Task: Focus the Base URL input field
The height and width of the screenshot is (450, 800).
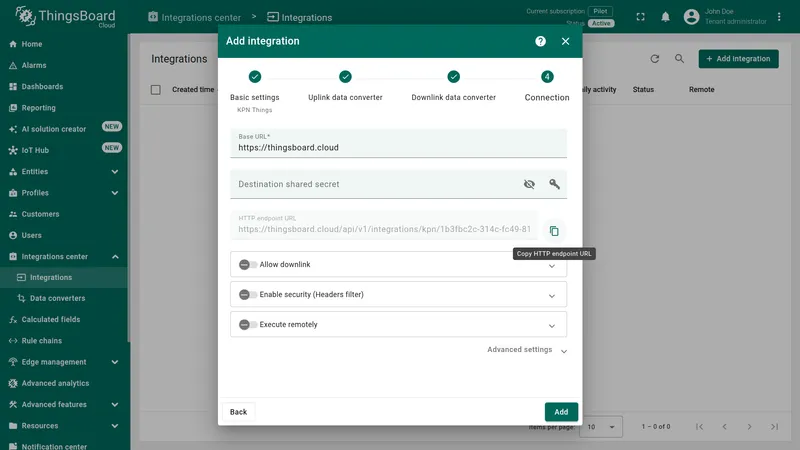Action: point(398,143)
